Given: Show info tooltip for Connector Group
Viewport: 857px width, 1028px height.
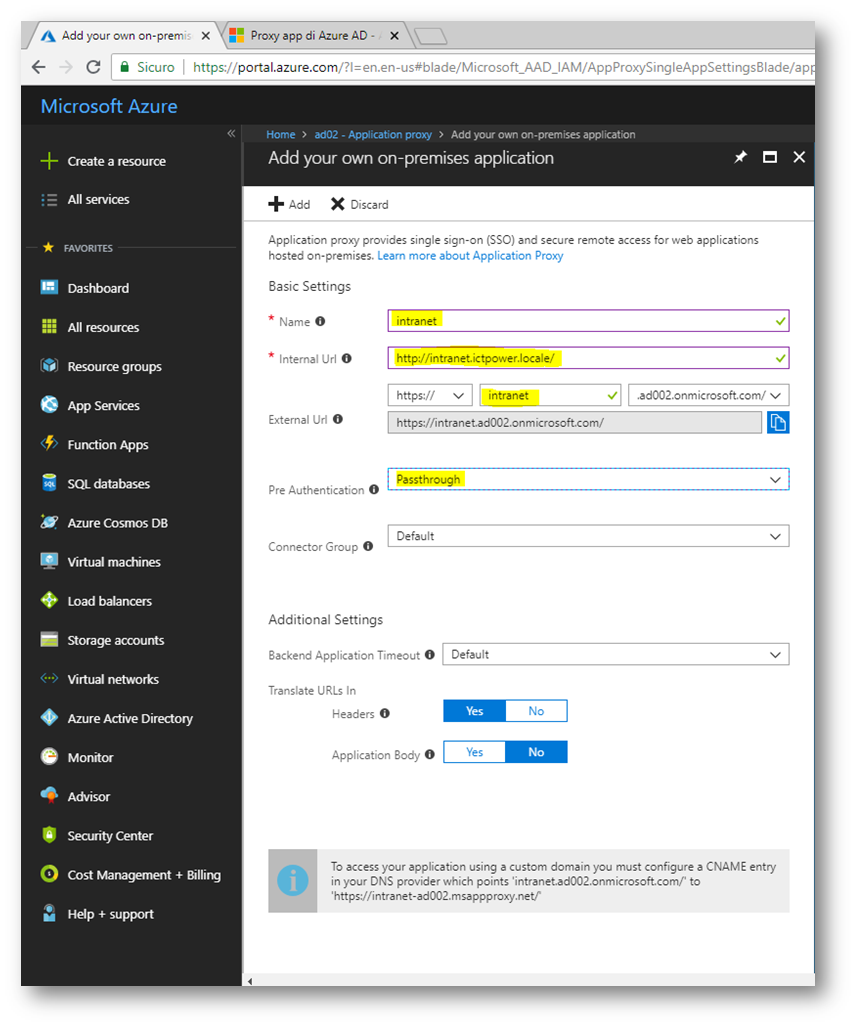Looking at the screenshot, I should pos(369,546).
